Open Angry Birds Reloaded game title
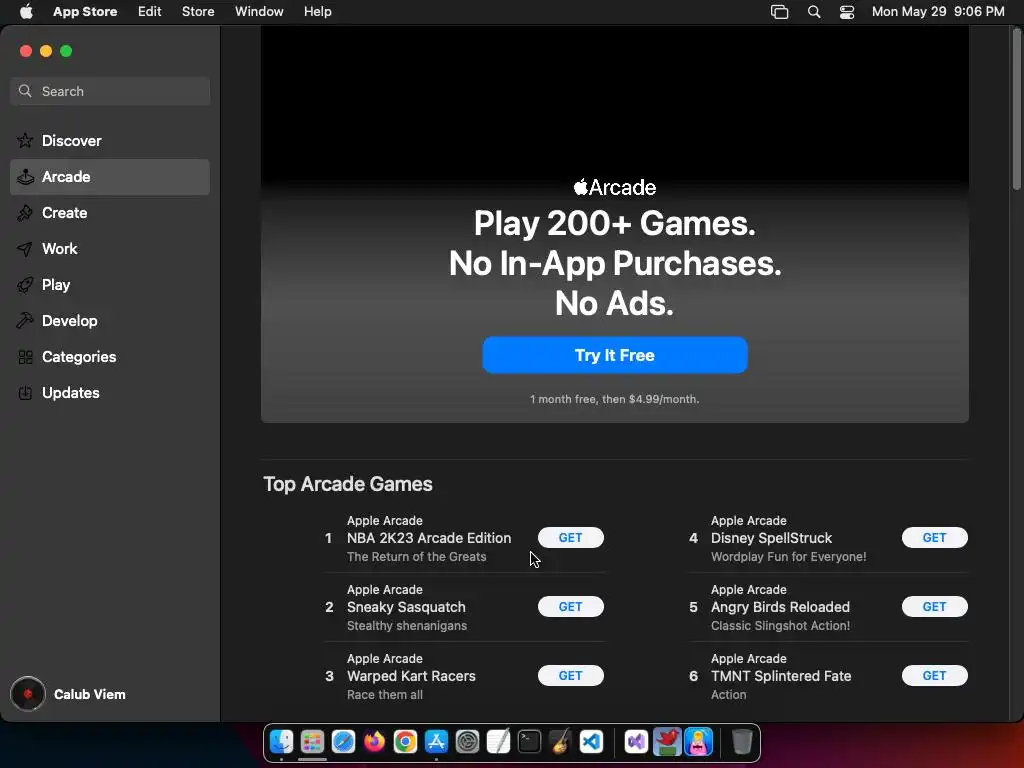The height and width of the screenshot is (768, 1024). point(780,607)
